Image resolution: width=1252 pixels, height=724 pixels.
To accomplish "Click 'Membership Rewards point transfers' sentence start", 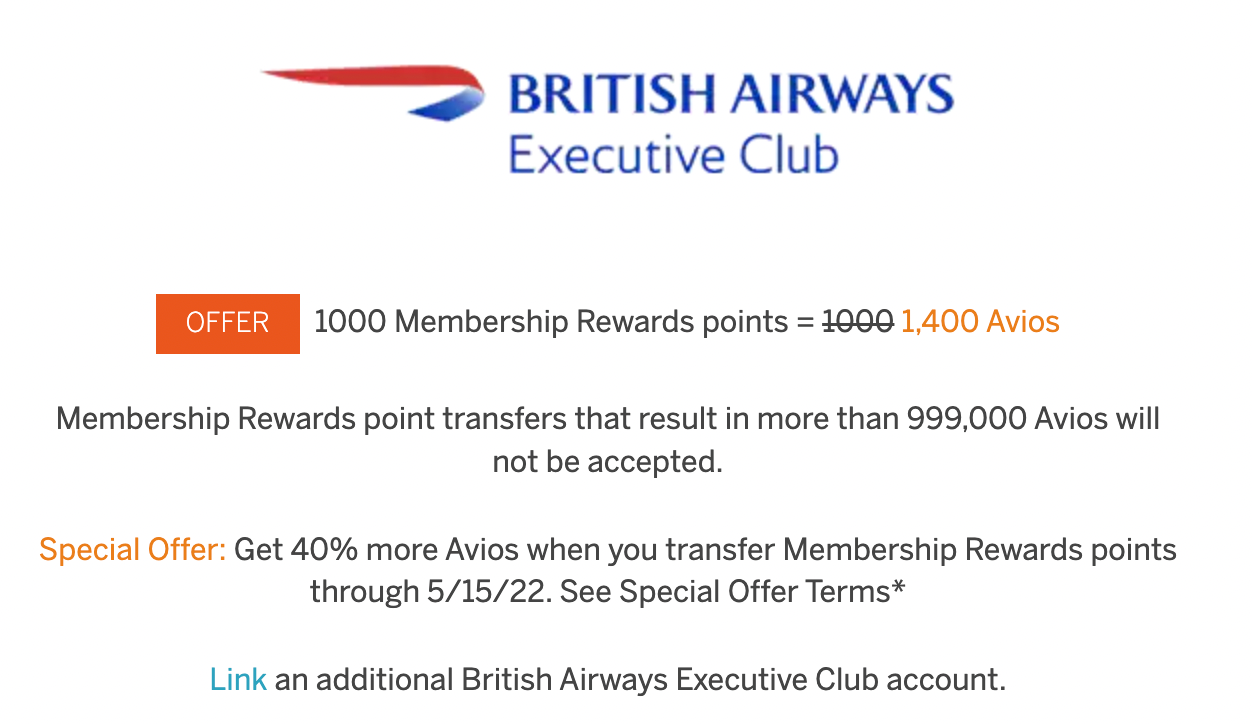I will tap(312, 418).
